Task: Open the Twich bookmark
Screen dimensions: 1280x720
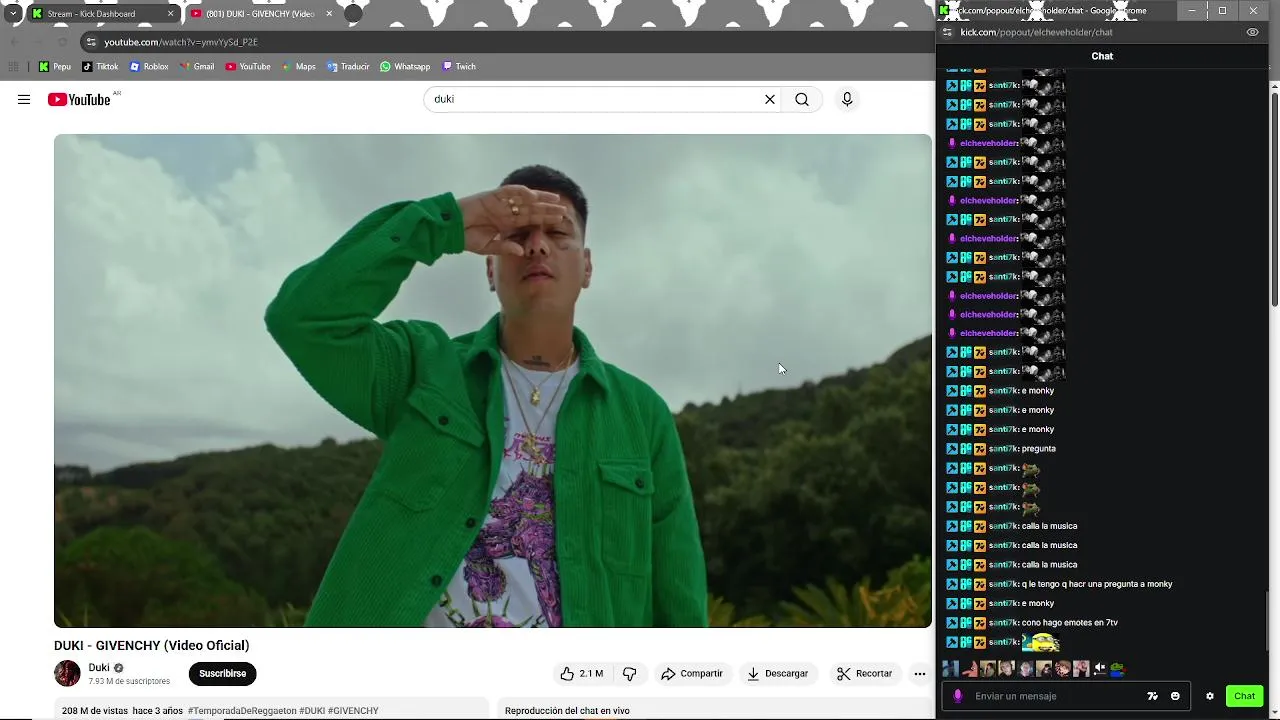Action: pyautogui.click(x=459, y=67)
